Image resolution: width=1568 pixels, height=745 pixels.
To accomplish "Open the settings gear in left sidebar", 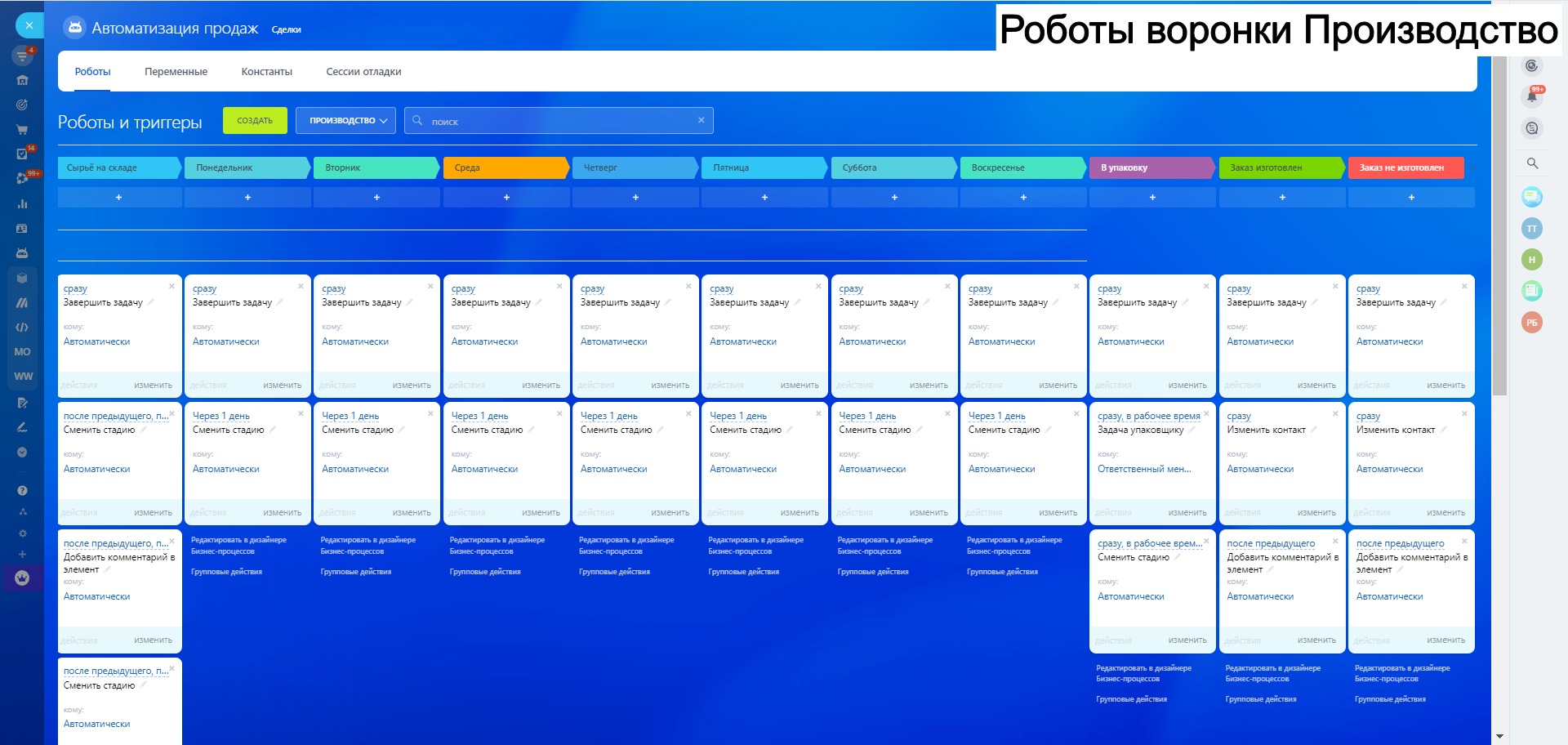I will [23, 533].
